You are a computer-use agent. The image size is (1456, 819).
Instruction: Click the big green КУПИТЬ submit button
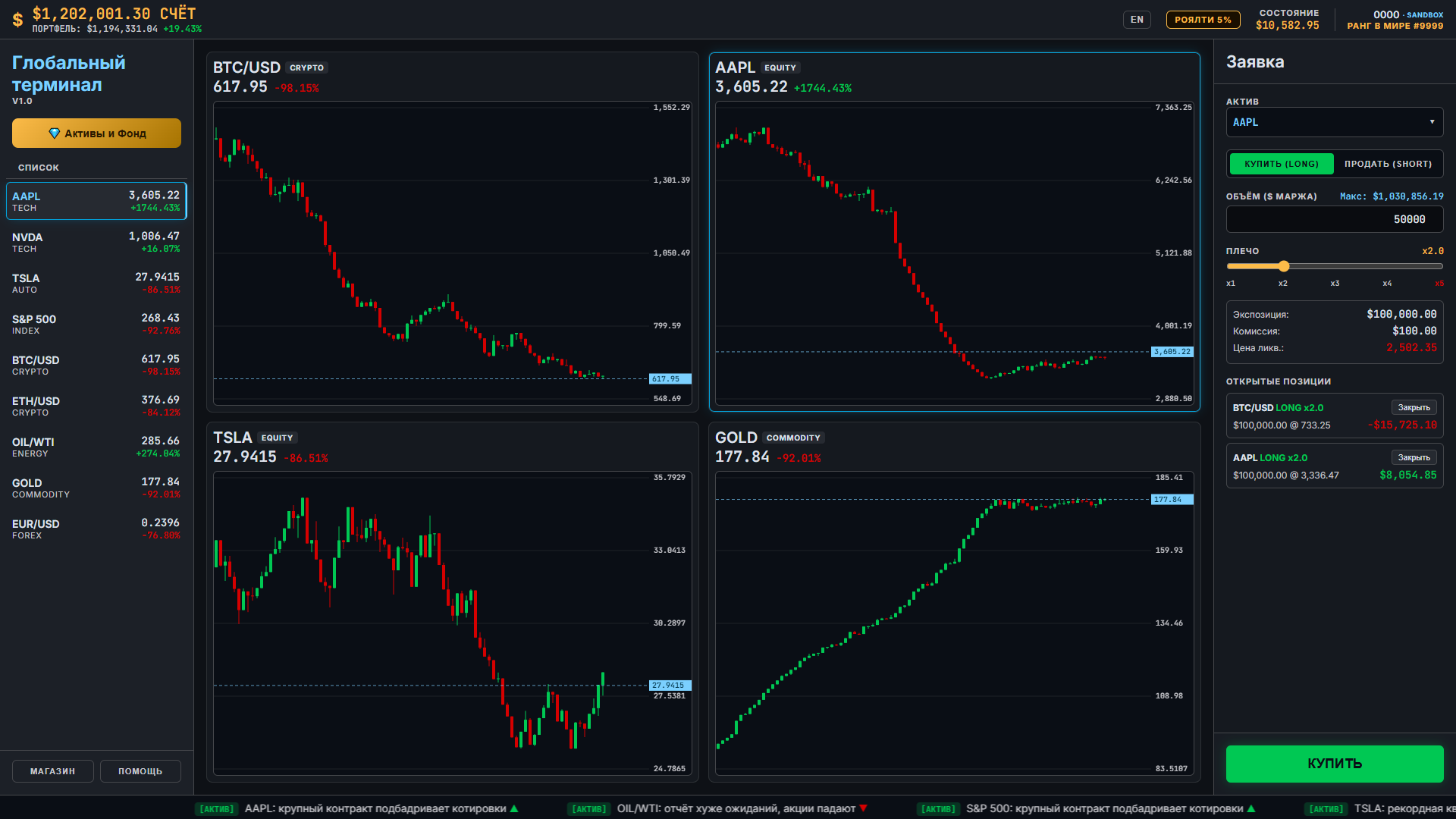[1335, 764]
